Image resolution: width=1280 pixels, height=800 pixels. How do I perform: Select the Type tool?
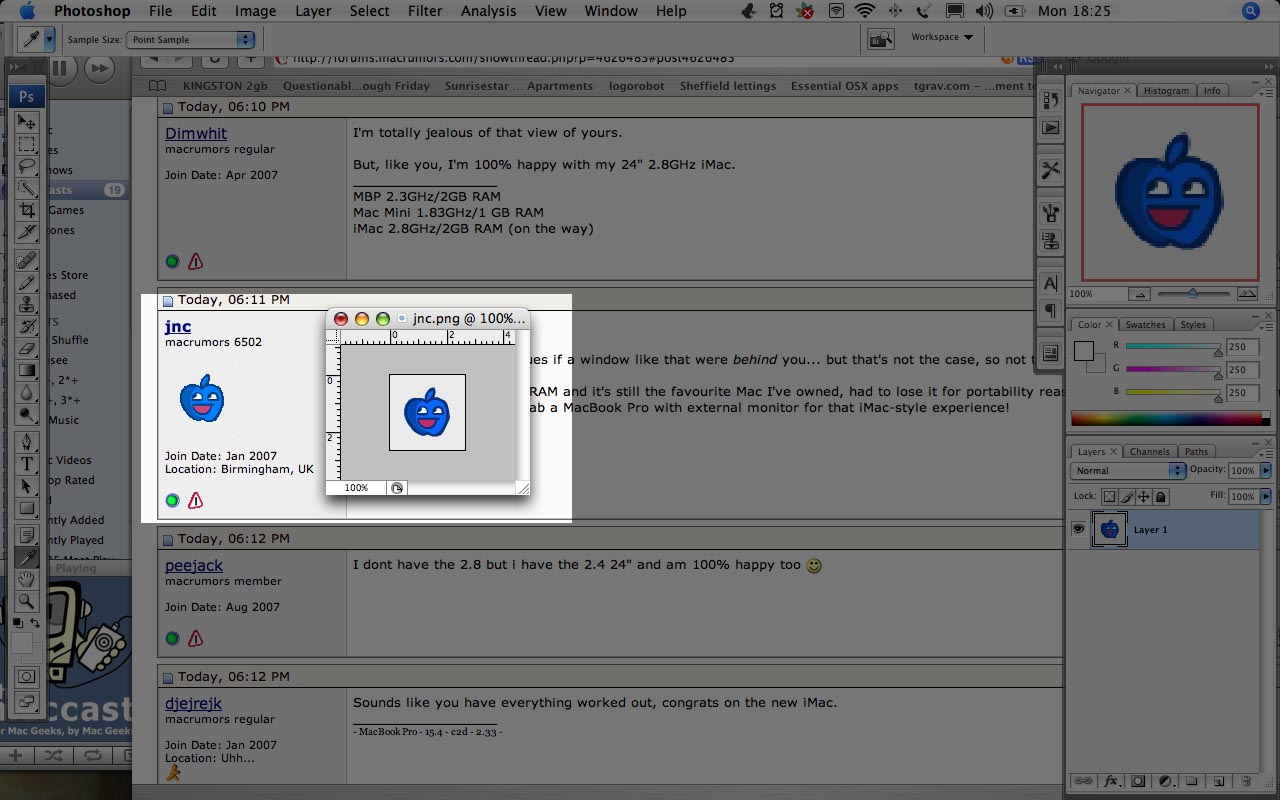pos(27,464)
